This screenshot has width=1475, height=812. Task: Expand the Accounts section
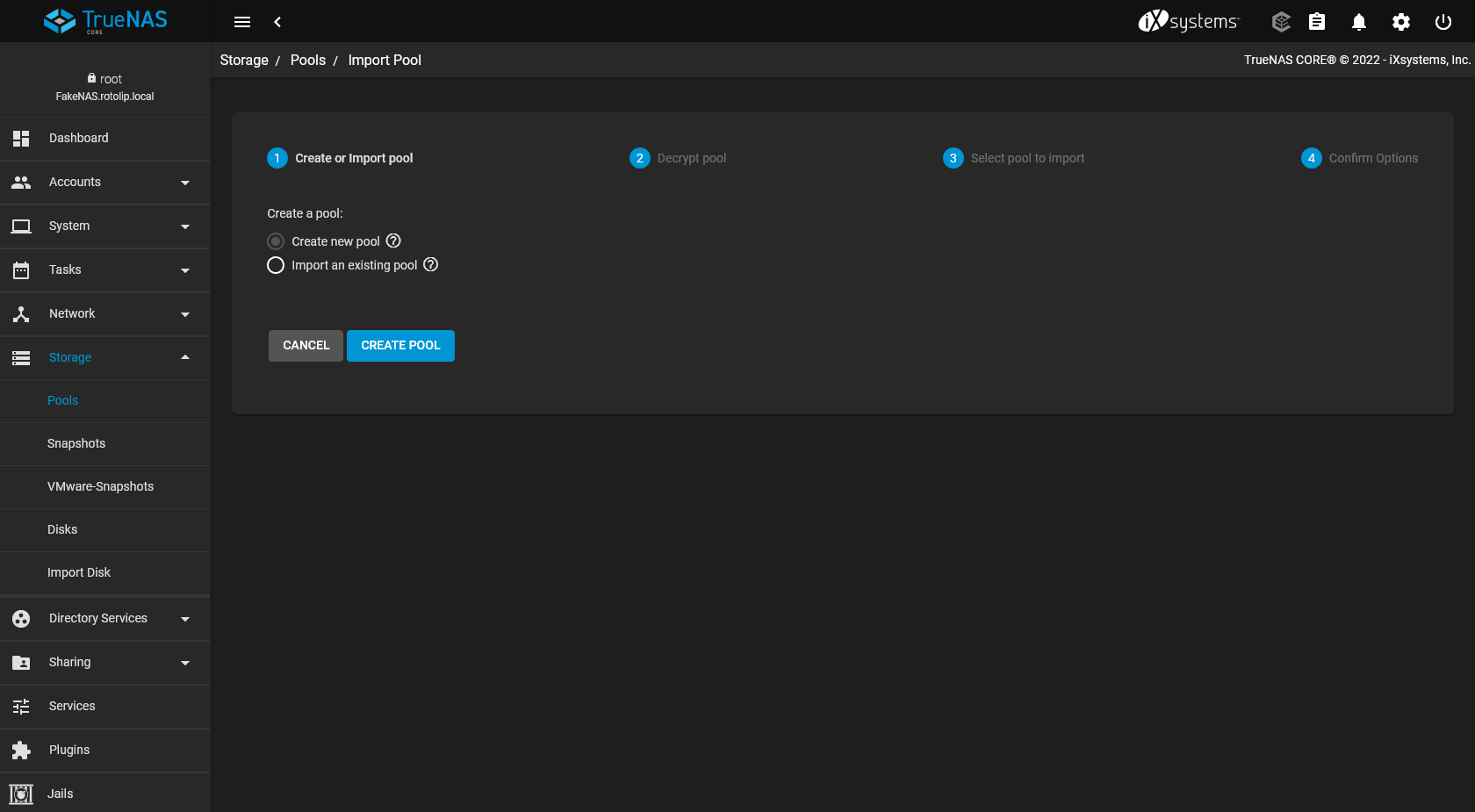104,182
